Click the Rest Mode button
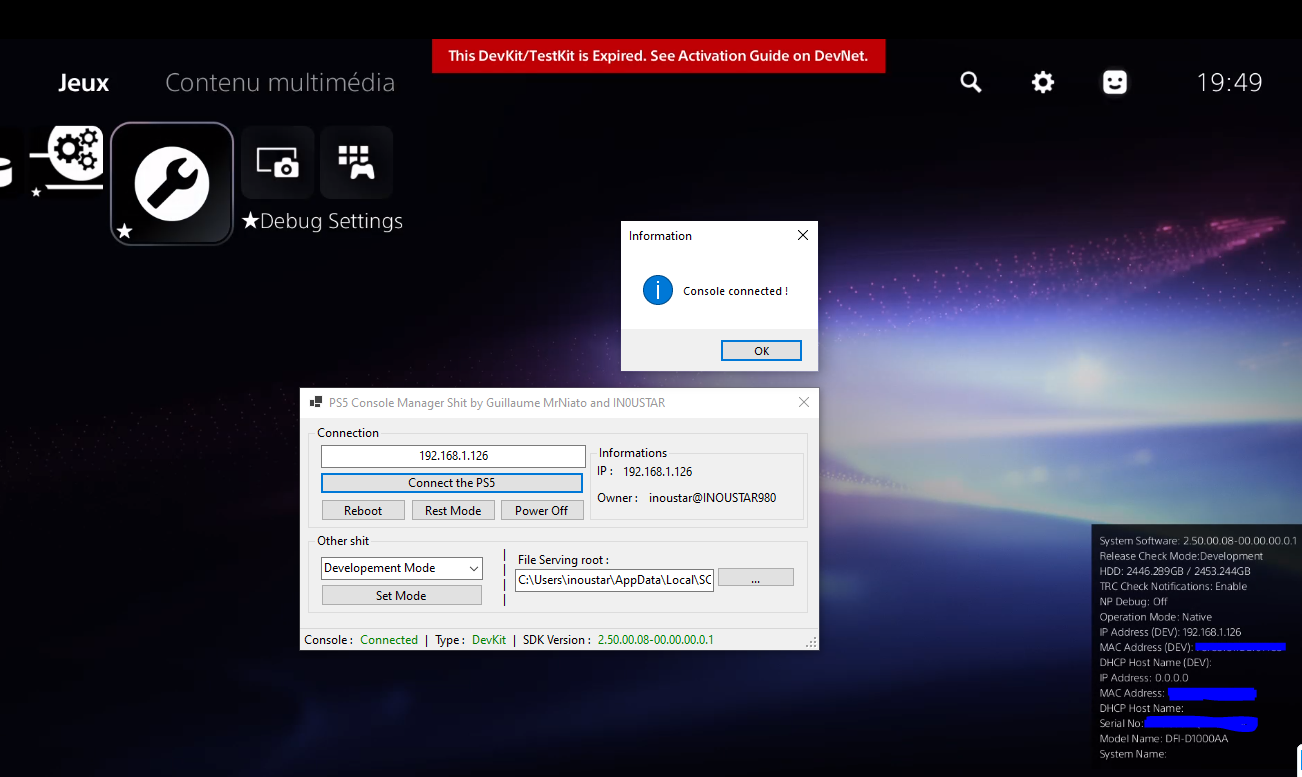This screenshot has height=777, width=1302. (x=453, y=510)
